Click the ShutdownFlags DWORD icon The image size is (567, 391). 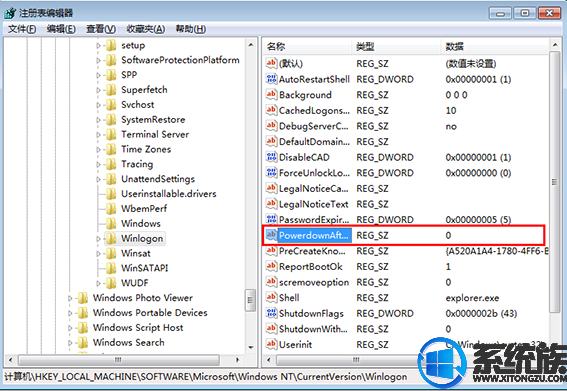tap(271, 313)
